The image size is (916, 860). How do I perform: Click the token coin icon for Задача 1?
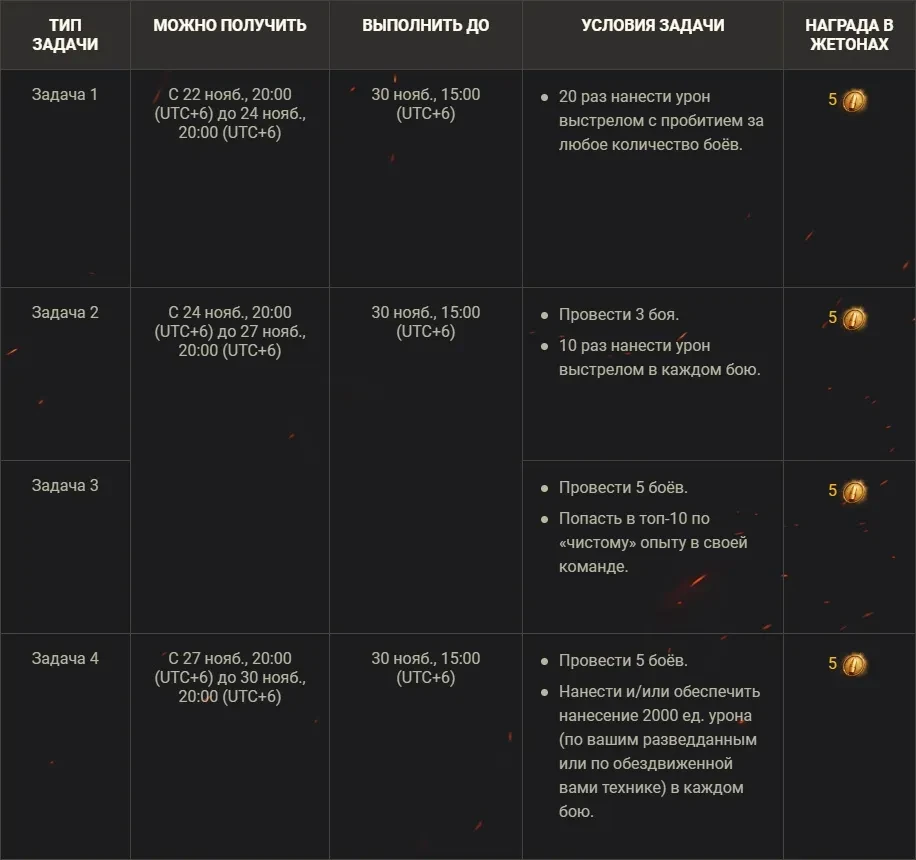854,101
